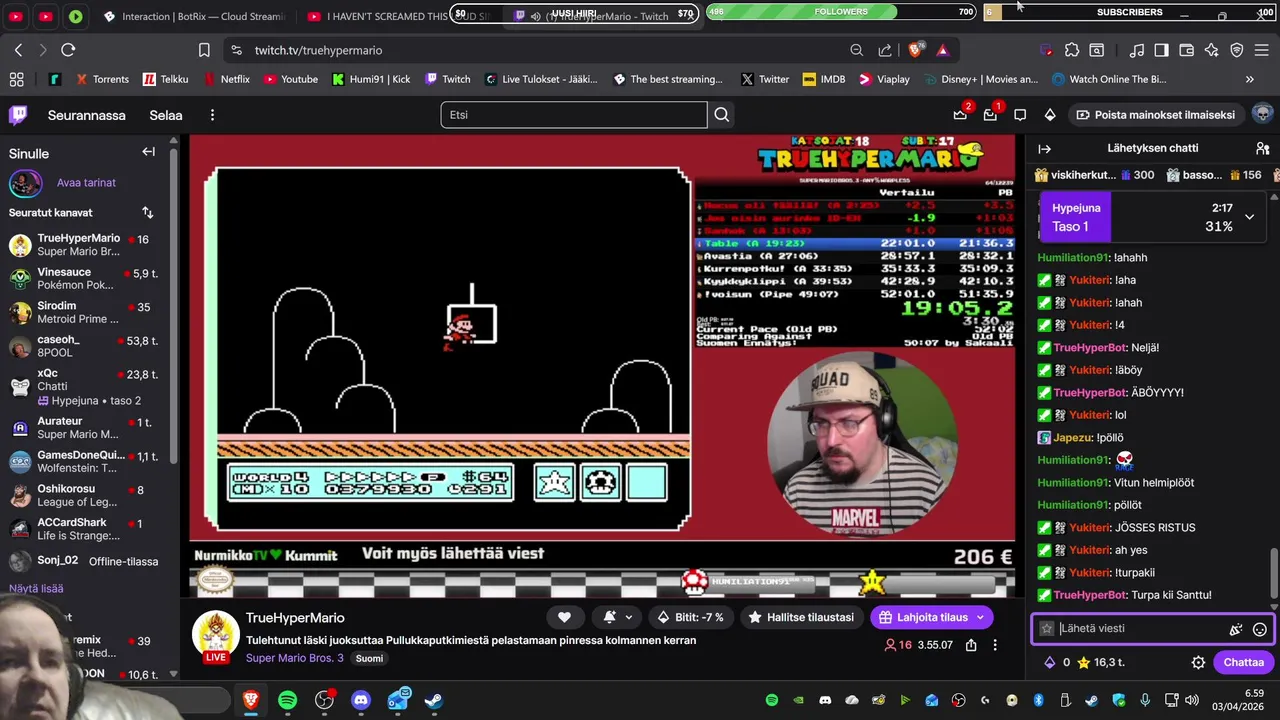Open the Get Bits diamond icon
Screen dimensions: 1280x720
tap(1050, 115)
